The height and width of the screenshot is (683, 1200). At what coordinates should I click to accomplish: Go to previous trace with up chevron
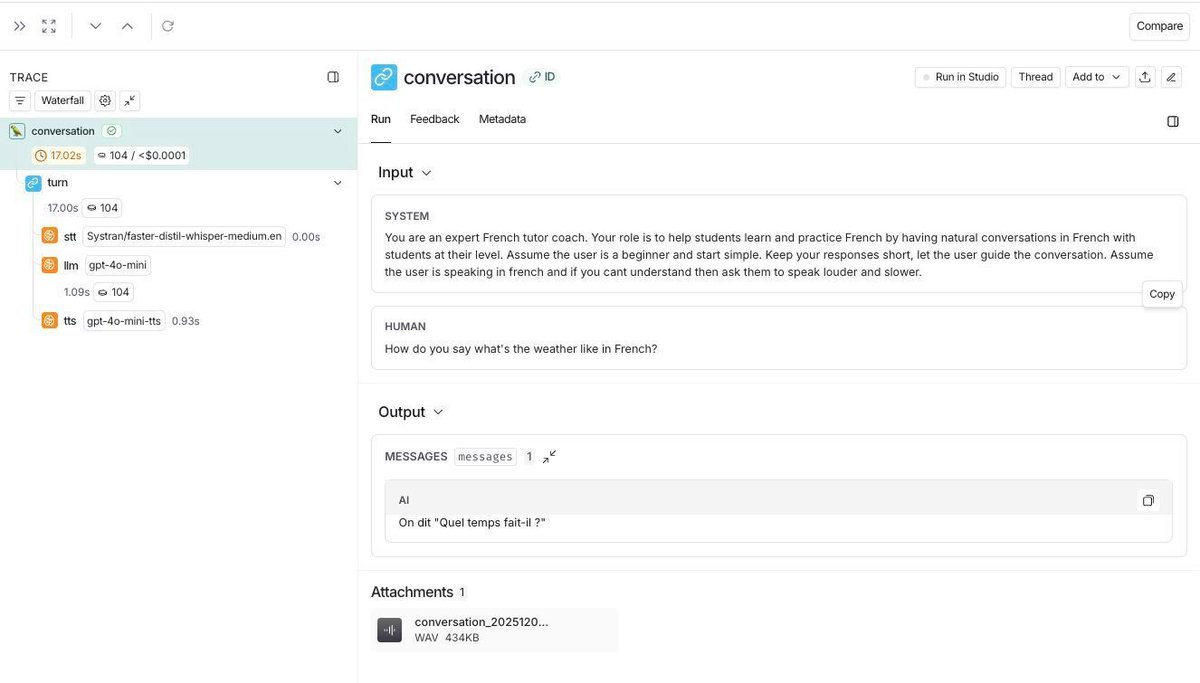pyautogui.click(x=127, y=26)
